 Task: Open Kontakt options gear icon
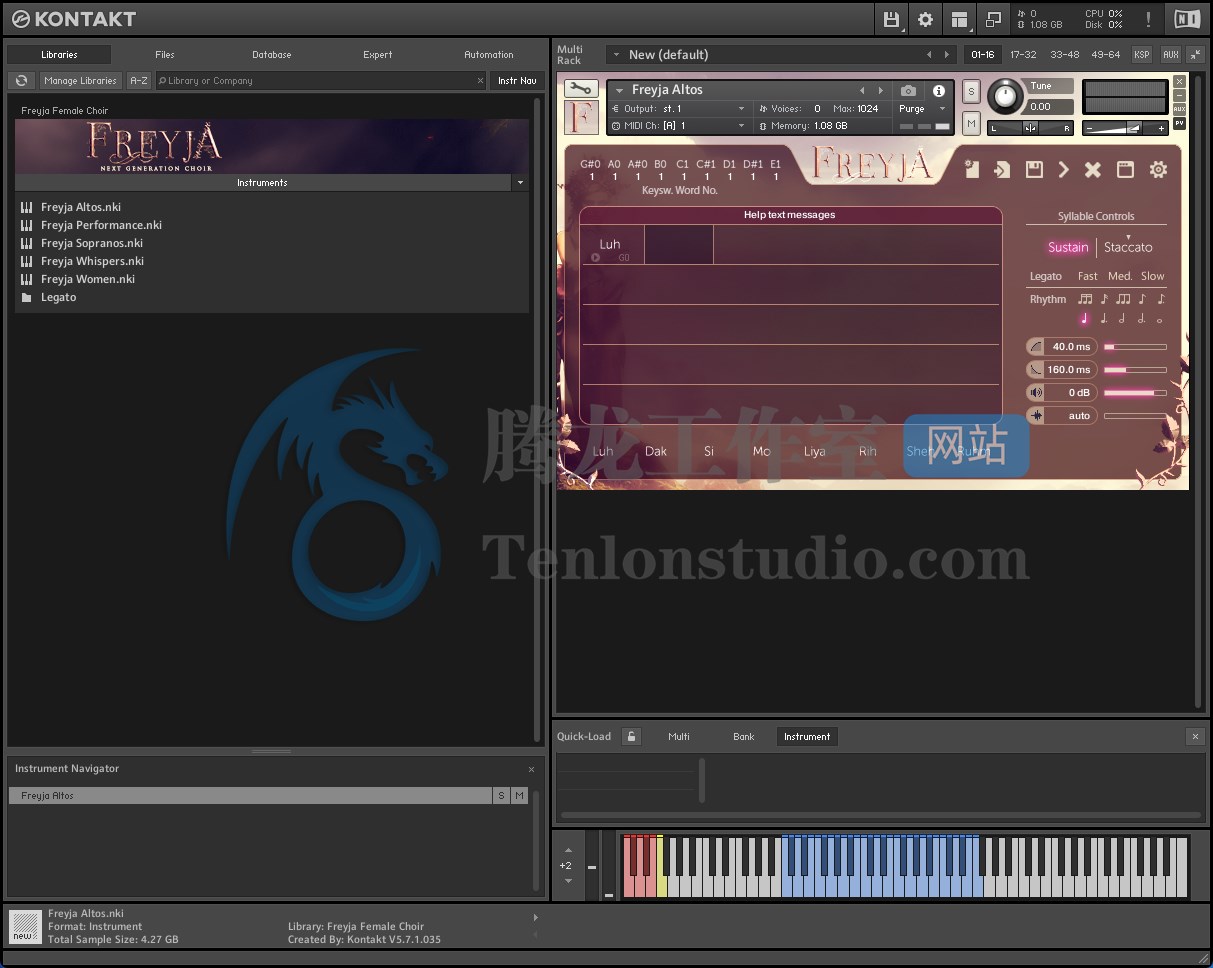(x=926, y=19)
